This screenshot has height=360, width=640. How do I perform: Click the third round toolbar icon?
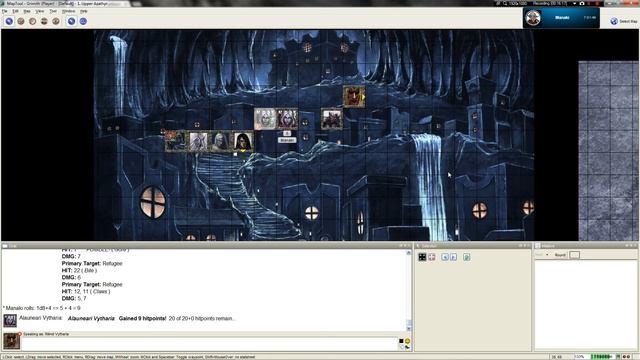point(33,21)
